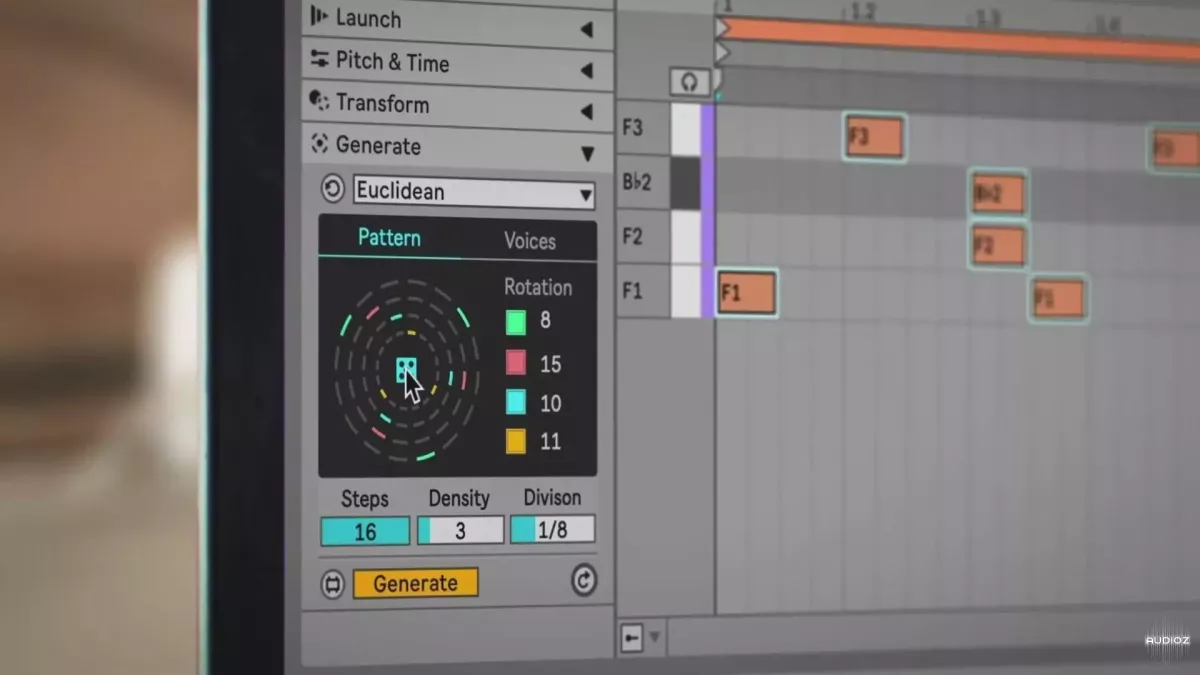Select the F2 note in the piano roll

click(x=998, y=245)
